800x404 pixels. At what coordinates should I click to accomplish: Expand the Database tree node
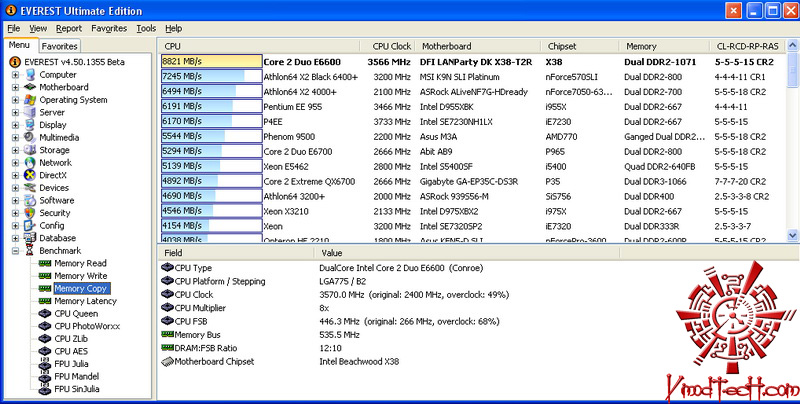tap(15, 238)
